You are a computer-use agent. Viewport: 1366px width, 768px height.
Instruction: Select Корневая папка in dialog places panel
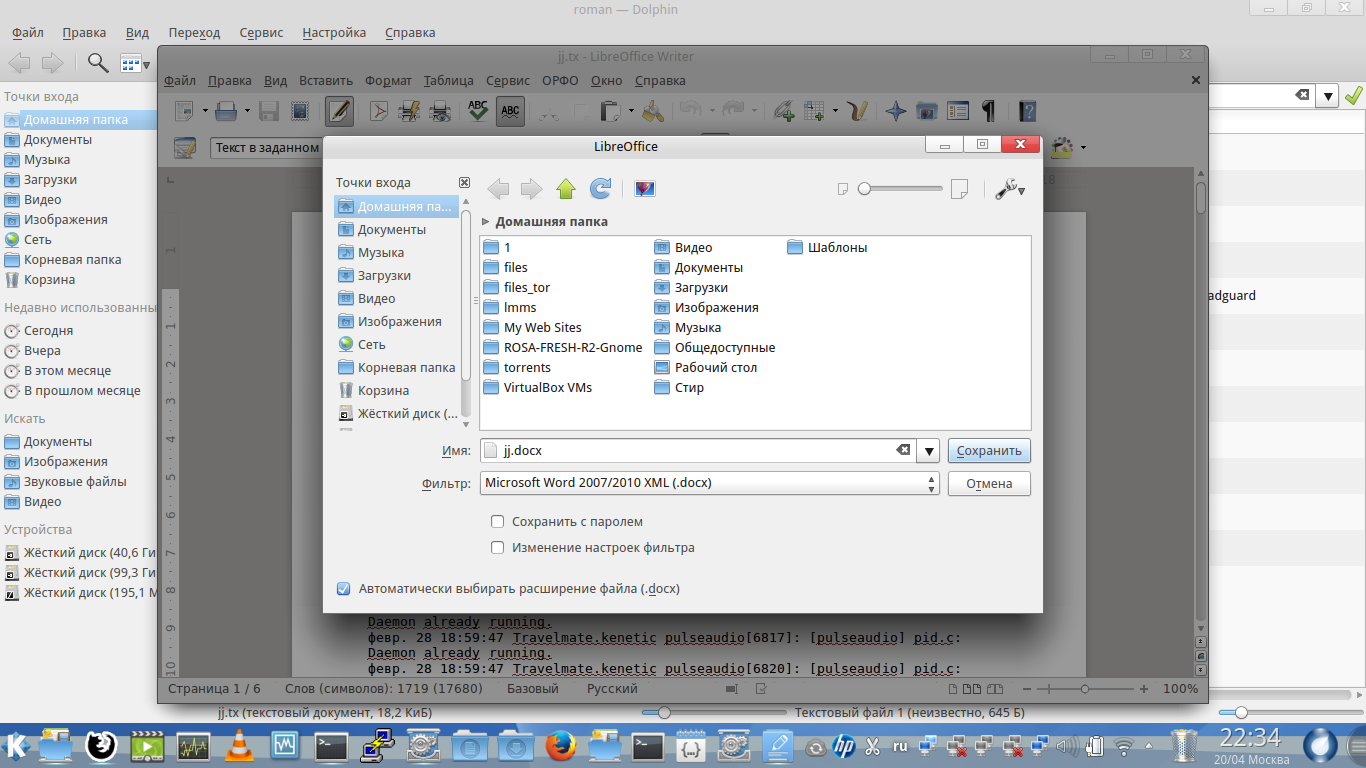[x=406, y=368]
